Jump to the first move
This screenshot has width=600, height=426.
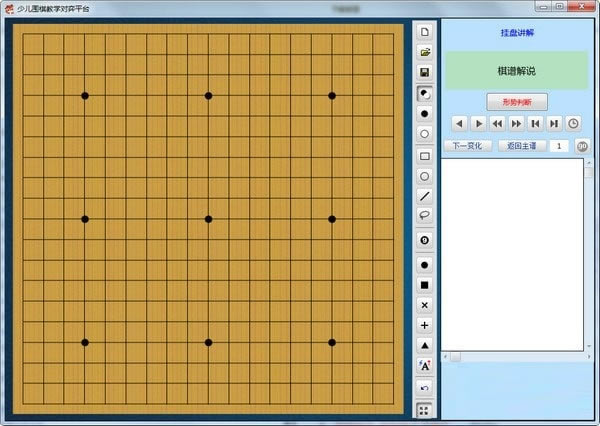tap(535, 124)
